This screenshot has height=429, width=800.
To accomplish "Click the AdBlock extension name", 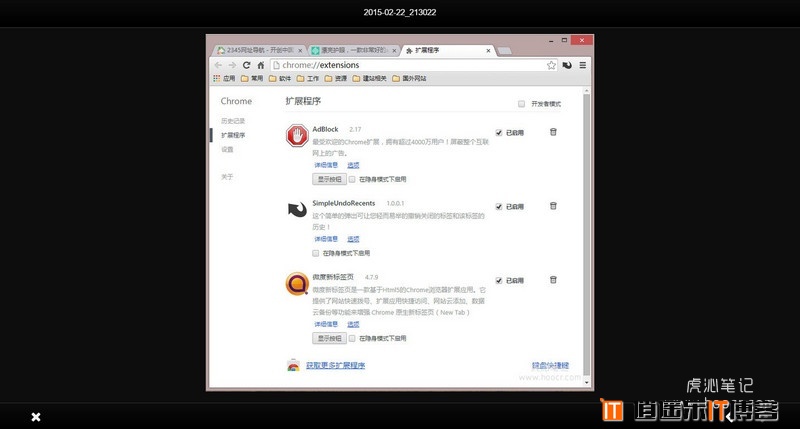I will (326, 130).
